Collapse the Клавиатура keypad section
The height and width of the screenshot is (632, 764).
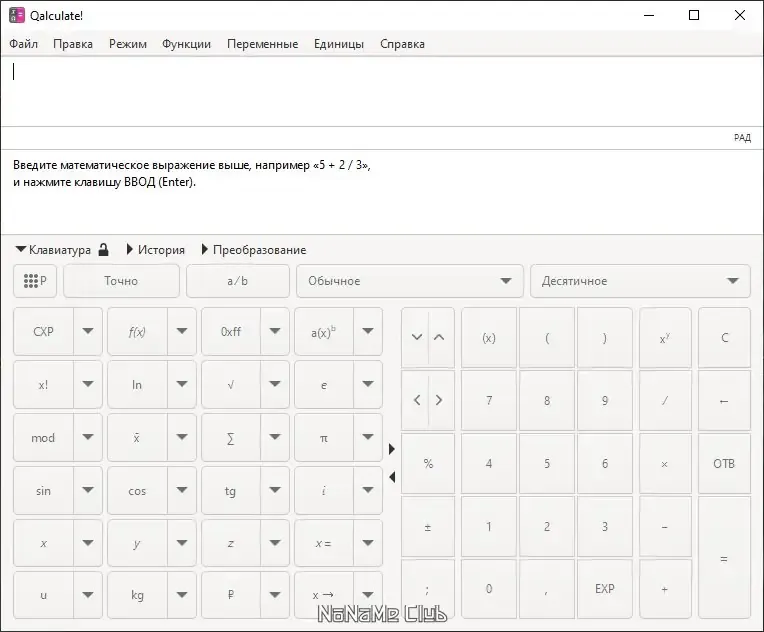(x=54, y=250)
